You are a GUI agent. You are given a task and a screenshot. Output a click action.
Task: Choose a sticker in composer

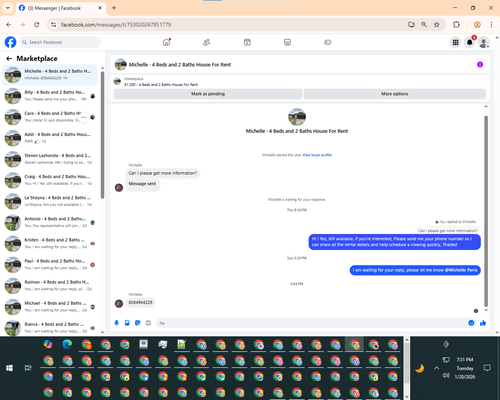pos(138,323)
